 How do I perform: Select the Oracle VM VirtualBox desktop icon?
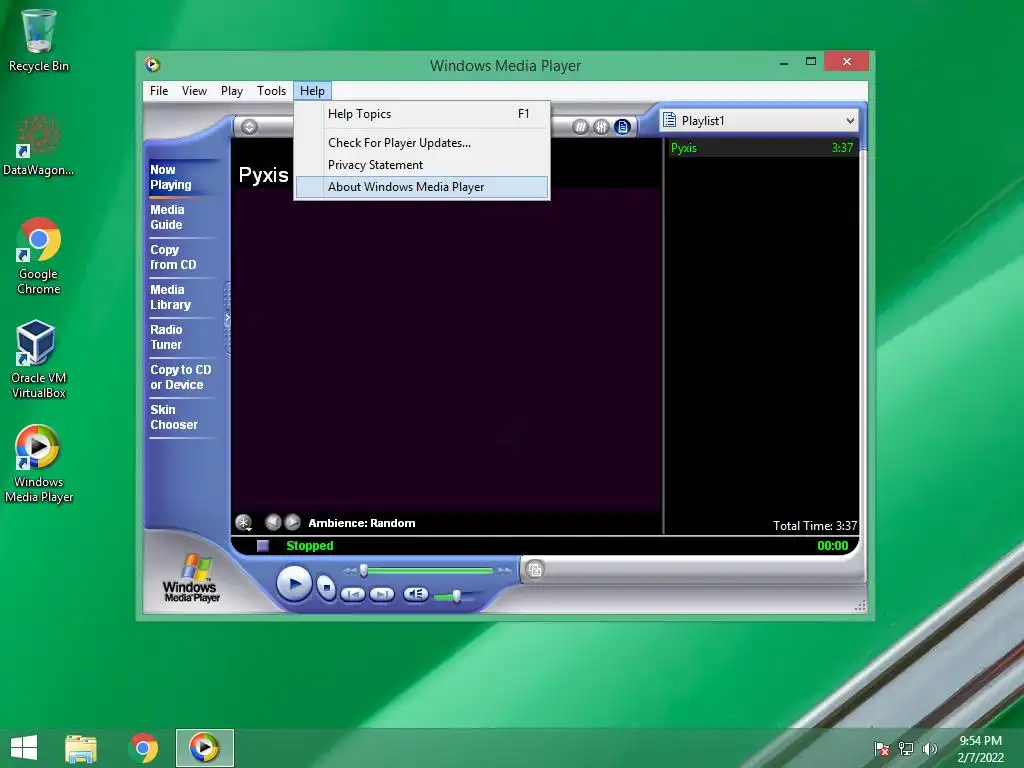pyautogui.click(x=39, y=359)
